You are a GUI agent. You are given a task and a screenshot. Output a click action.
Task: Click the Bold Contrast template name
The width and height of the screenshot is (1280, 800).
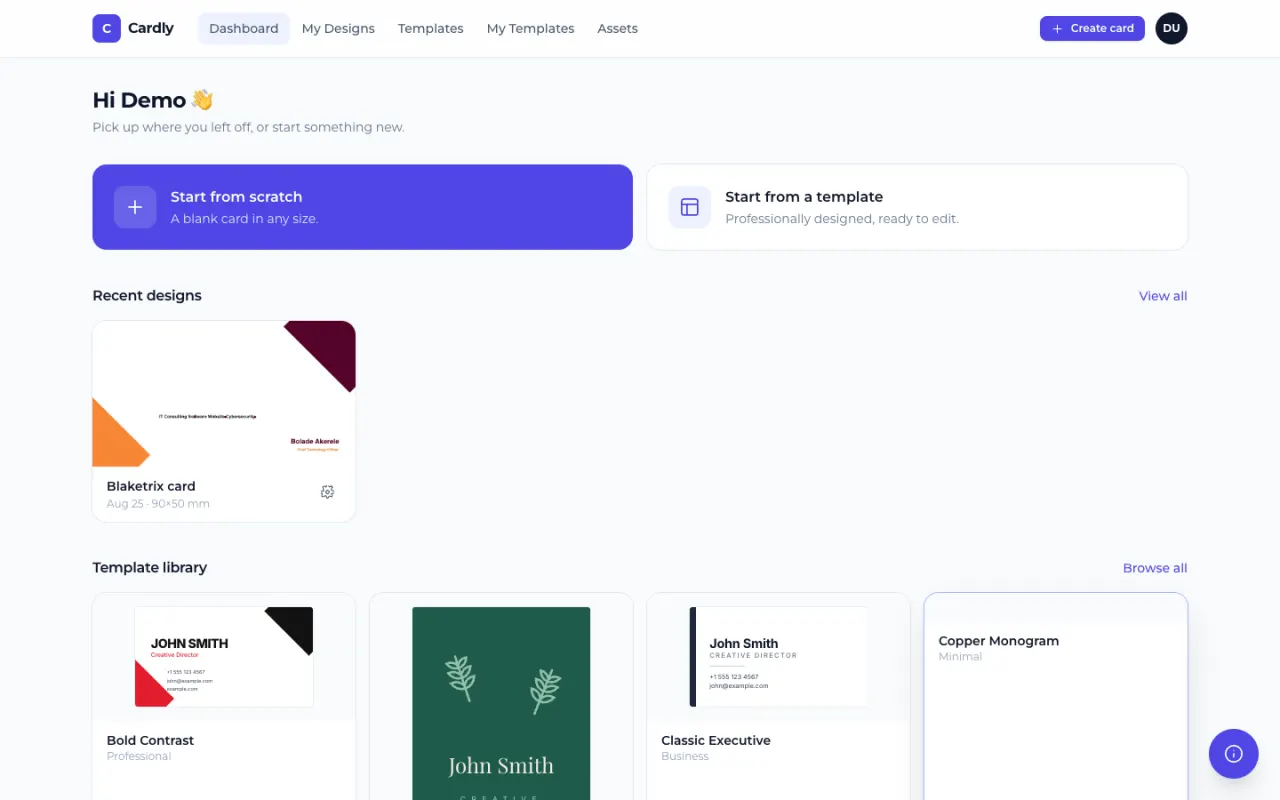[150, 740]
